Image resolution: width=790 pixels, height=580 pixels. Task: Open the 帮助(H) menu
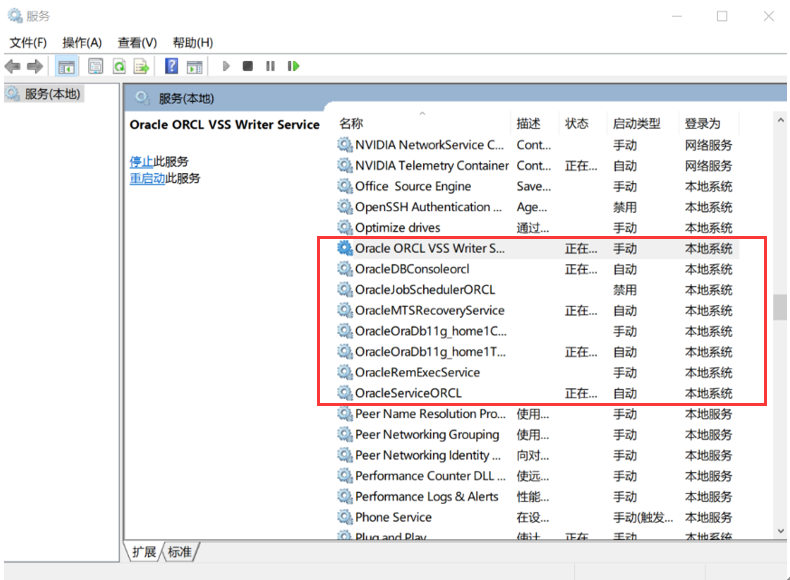(192, 43)
